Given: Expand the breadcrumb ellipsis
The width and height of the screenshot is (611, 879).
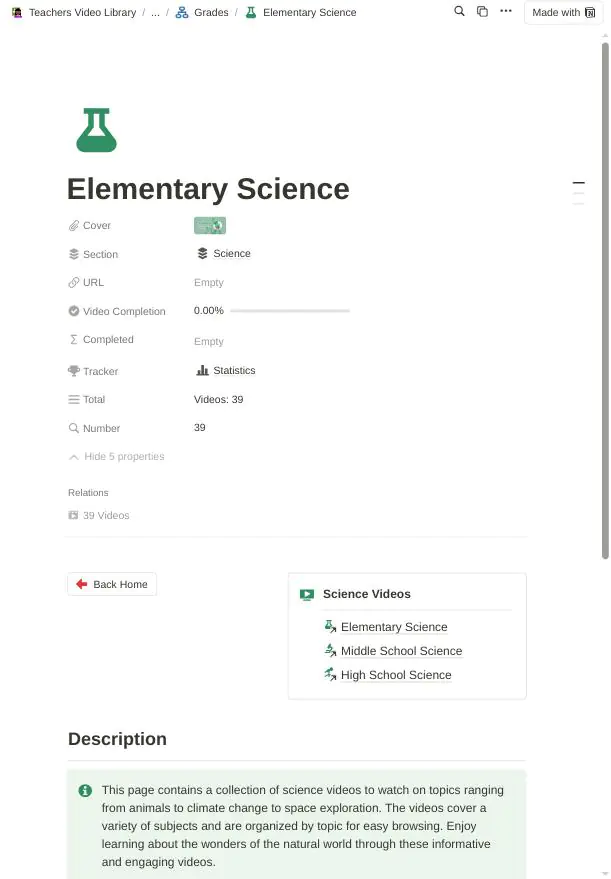Looking at the screenshot, I should pyautogui.click(x=155, y=12).
